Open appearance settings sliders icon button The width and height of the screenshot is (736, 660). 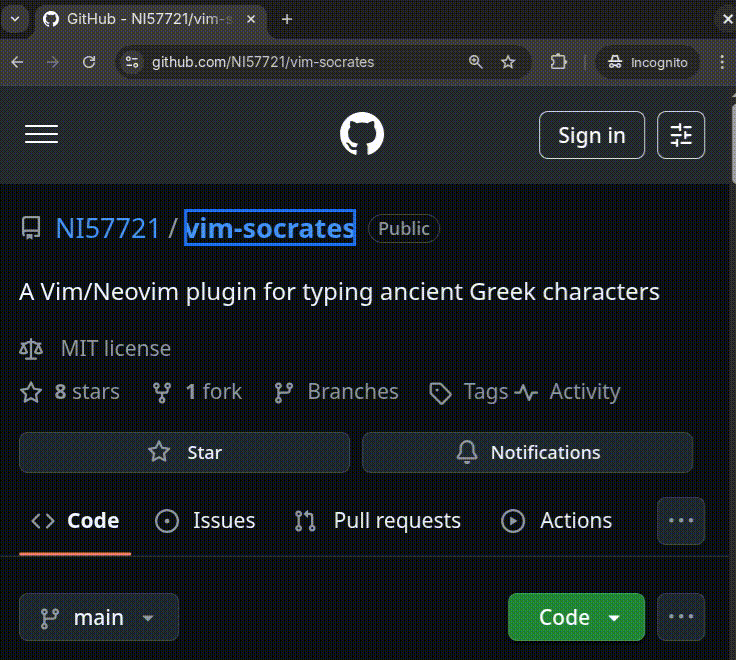681,135
